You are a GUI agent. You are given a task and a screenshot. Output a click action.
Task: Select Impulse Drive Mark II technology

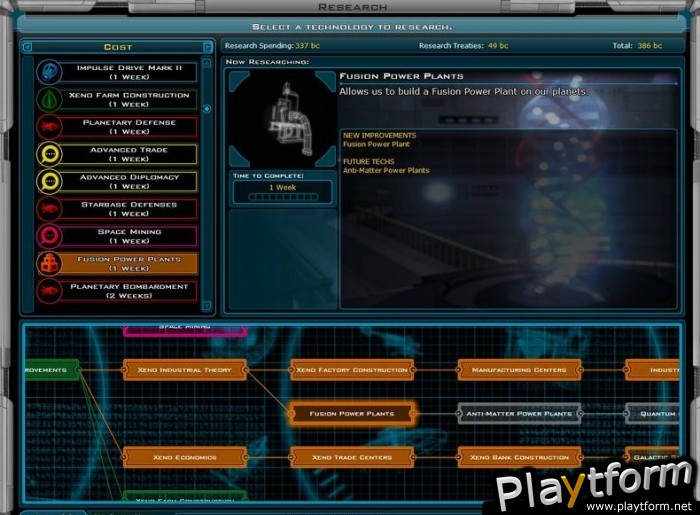pyautogui.click(x=117, y=72)
